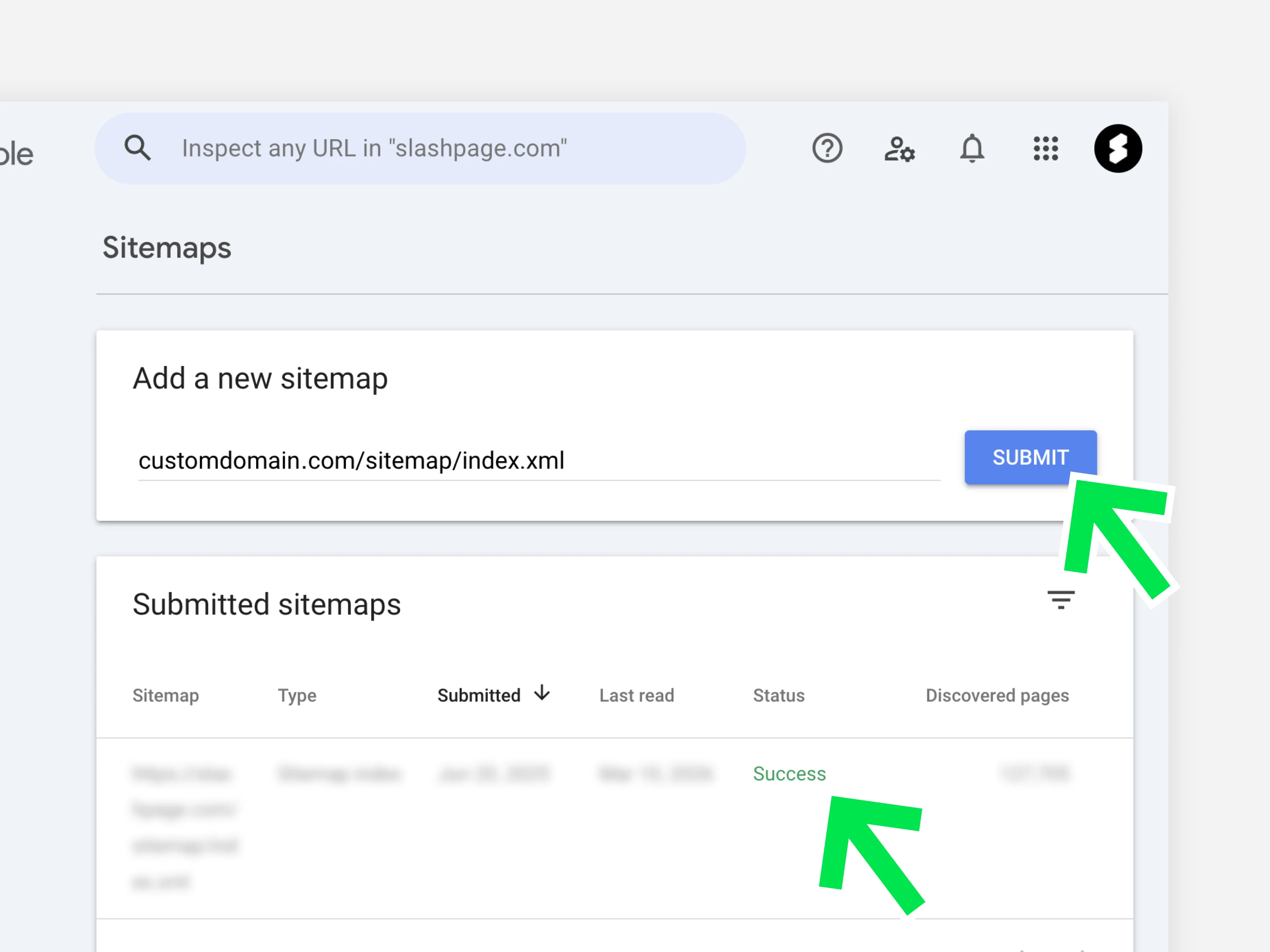Sort by the Submitted column header
This screenshot has height=952, width=1270.
[x=478, y=696]
